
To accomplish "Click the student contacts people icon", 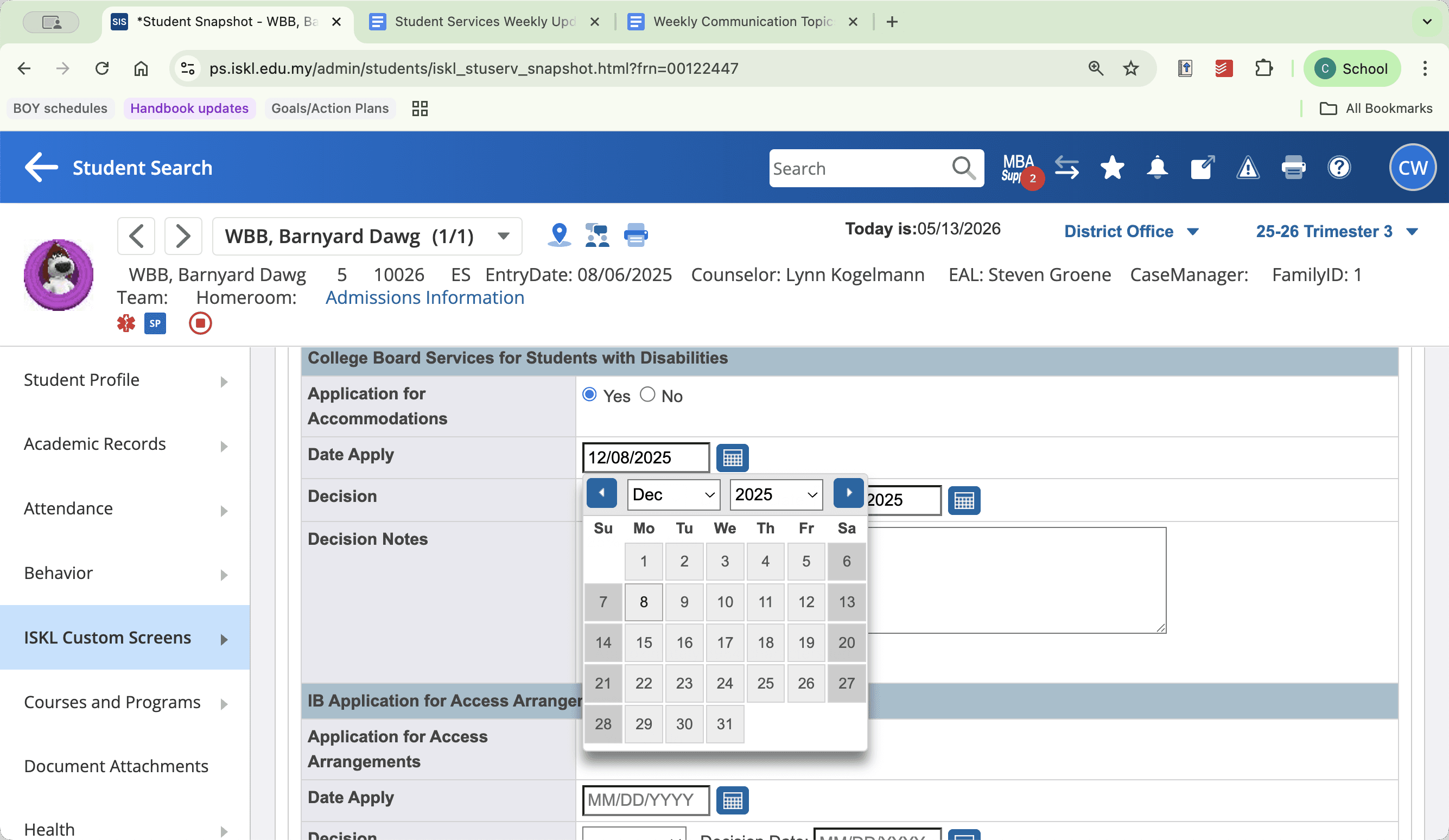I will tap(598, 235).
